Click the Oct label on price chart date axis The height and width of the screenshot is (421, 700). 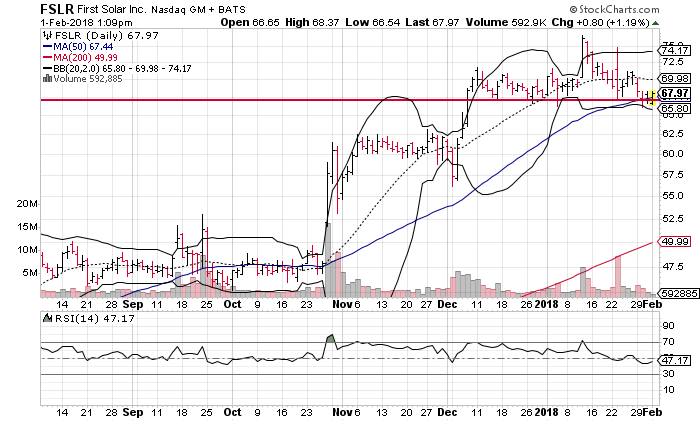(232, 304)
